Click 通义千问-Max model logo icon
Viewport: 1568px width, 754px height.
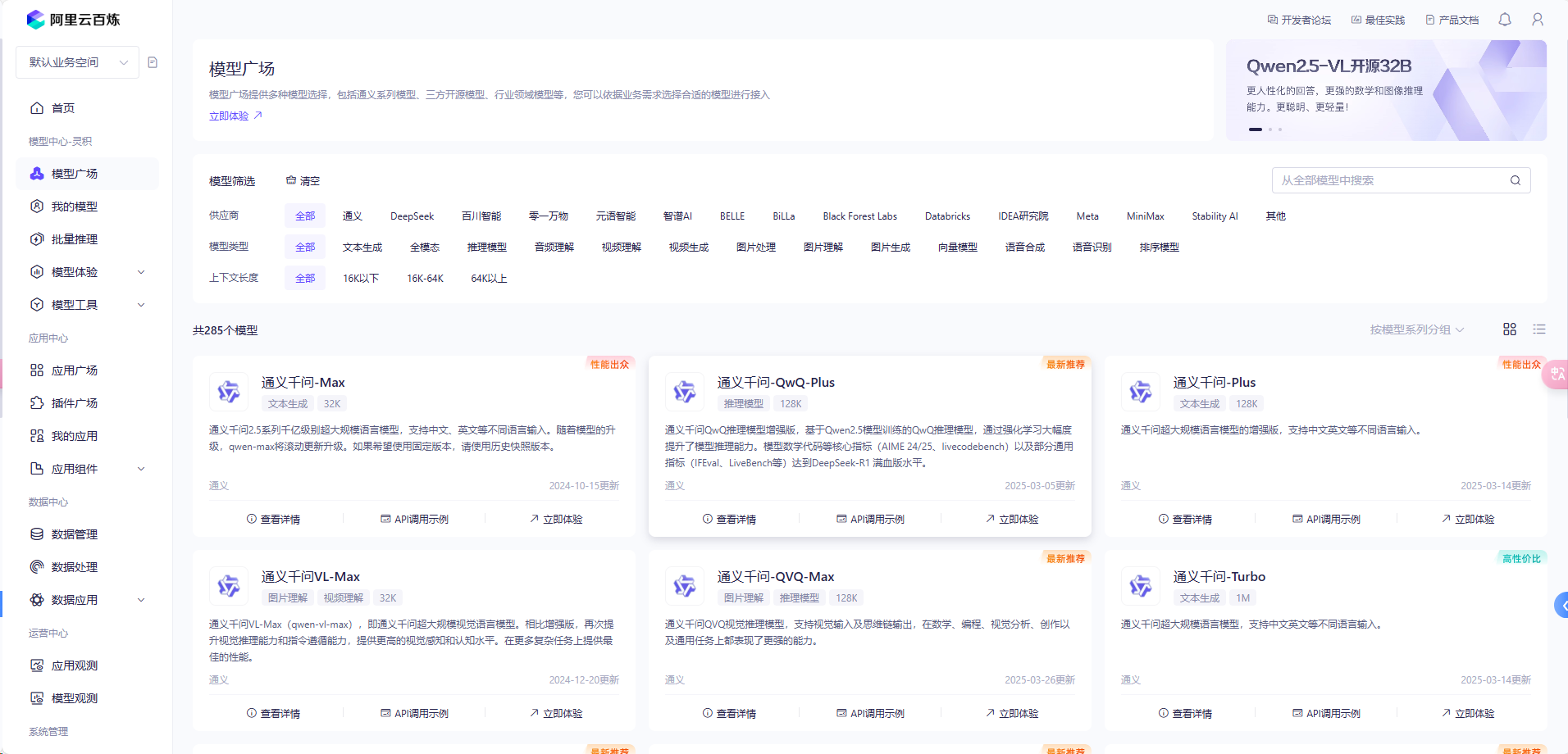tap(229, 392)
